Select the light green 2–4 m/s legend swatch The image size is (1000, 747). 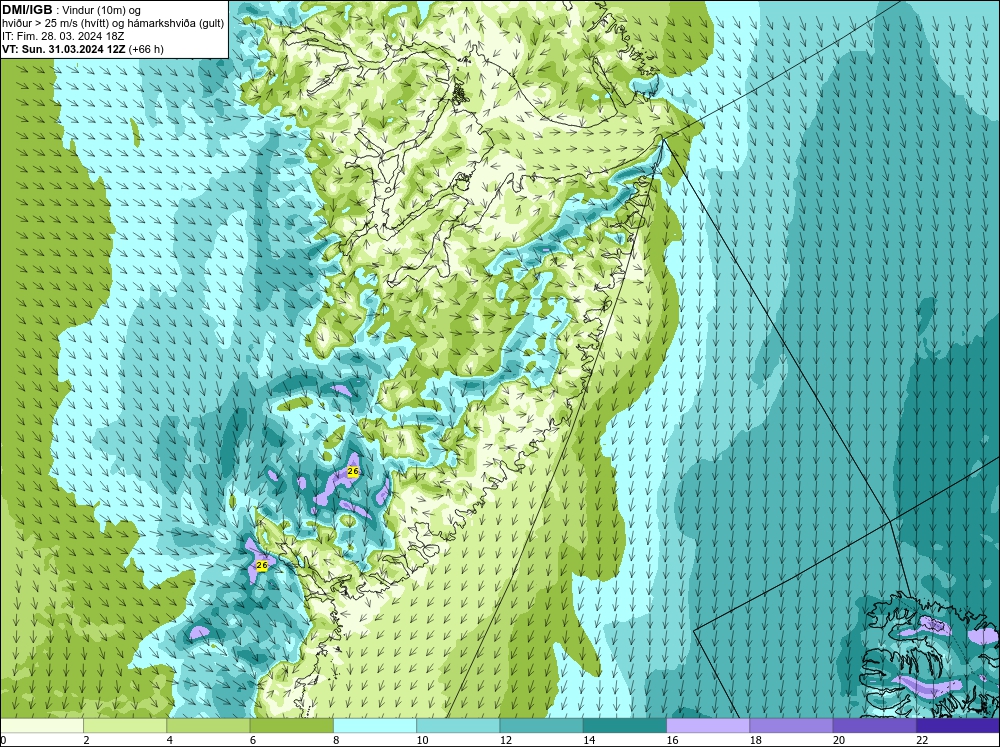click(125, 726)
